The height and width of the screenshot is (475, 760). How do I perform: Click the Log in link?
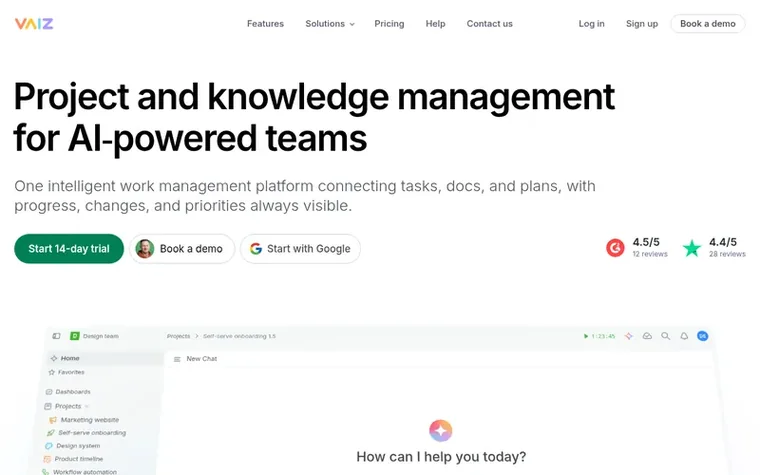coord(591,24)
